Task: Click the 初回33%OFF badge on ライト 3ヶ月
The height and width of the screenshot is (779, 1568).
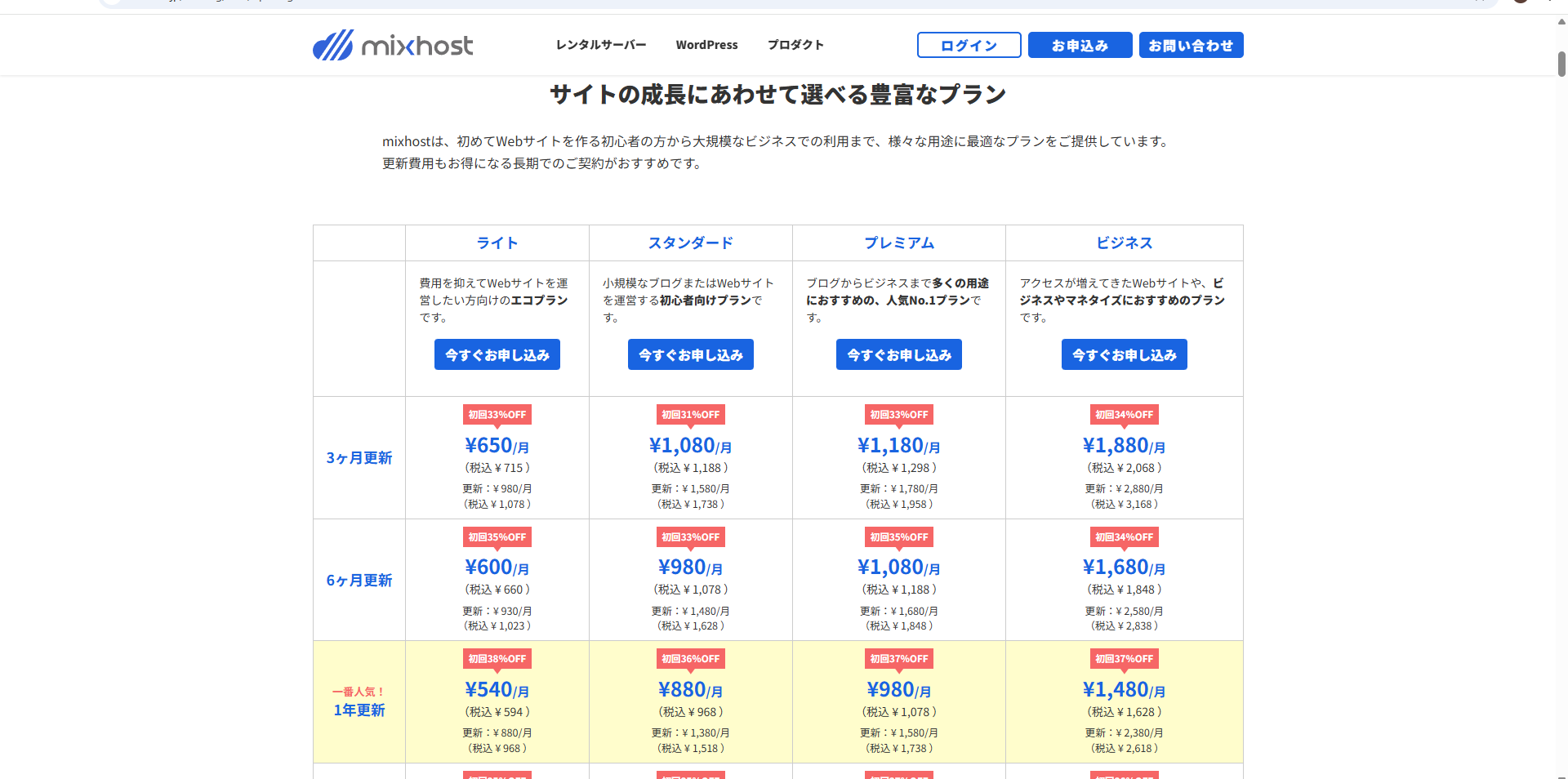Action: (497, 415)
